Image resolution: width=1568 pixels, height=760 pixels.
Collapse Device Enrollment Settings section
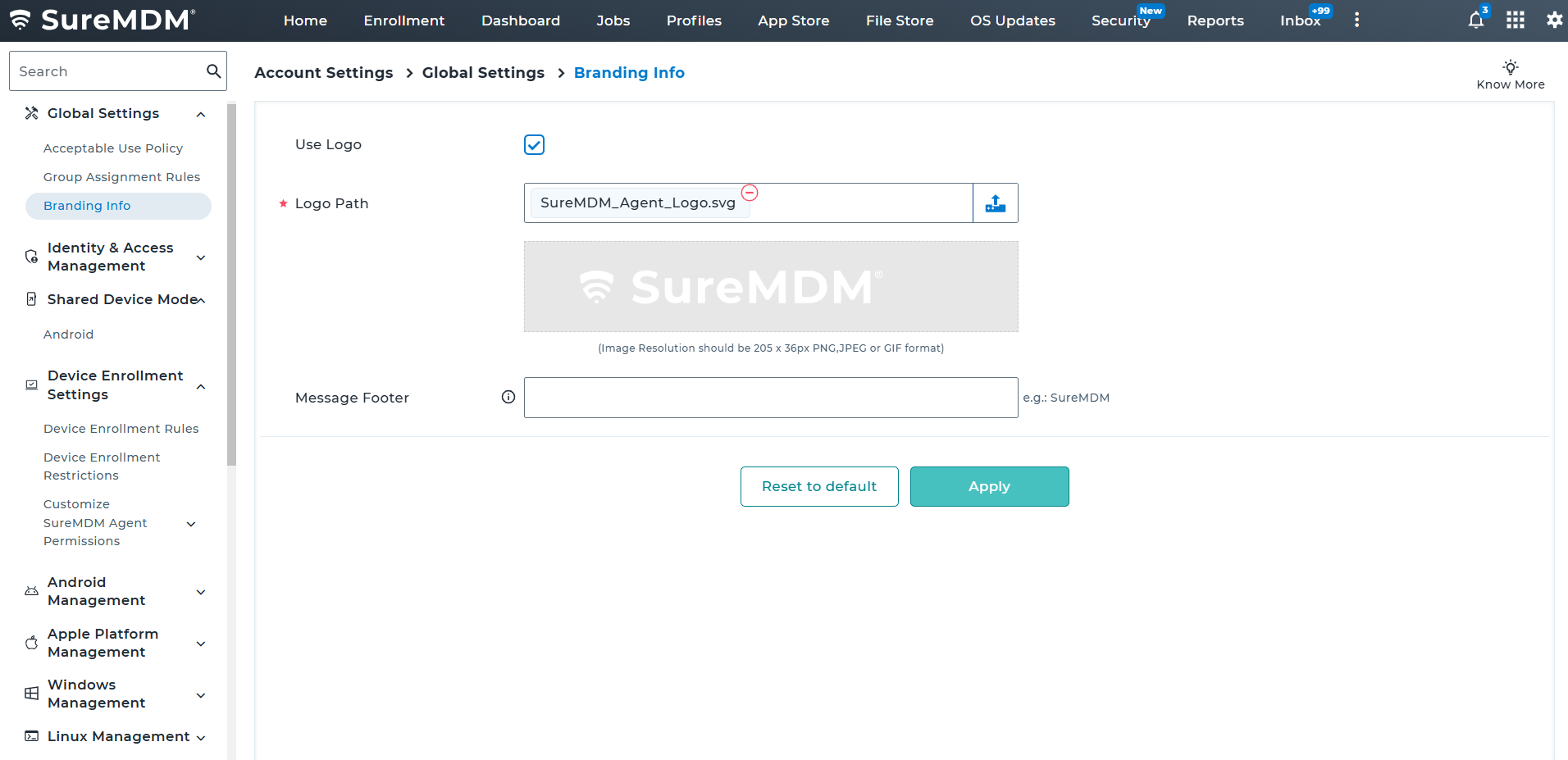pos(201,386)
